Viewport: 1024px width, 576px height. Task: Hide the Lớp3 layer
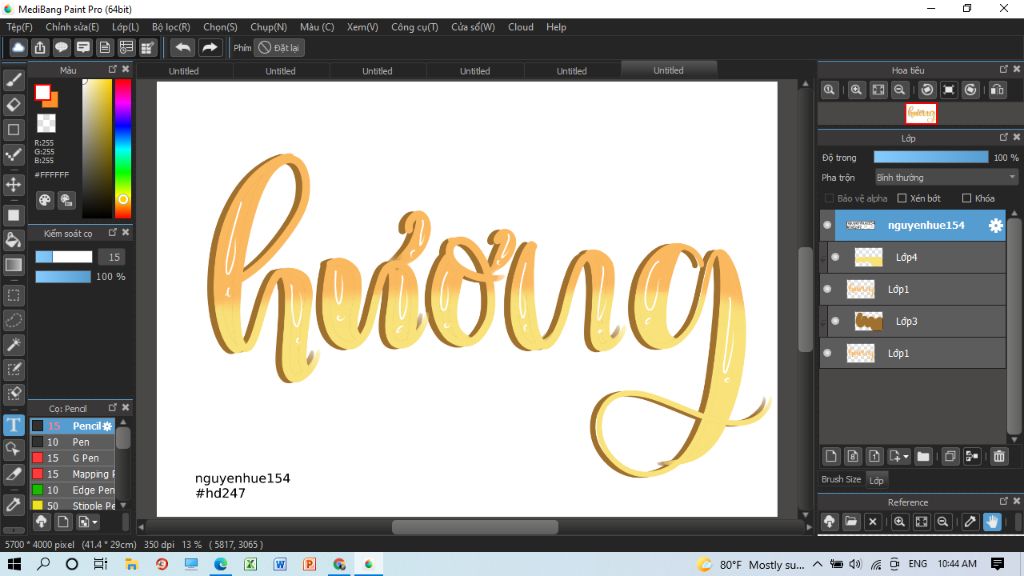point(835,322)
